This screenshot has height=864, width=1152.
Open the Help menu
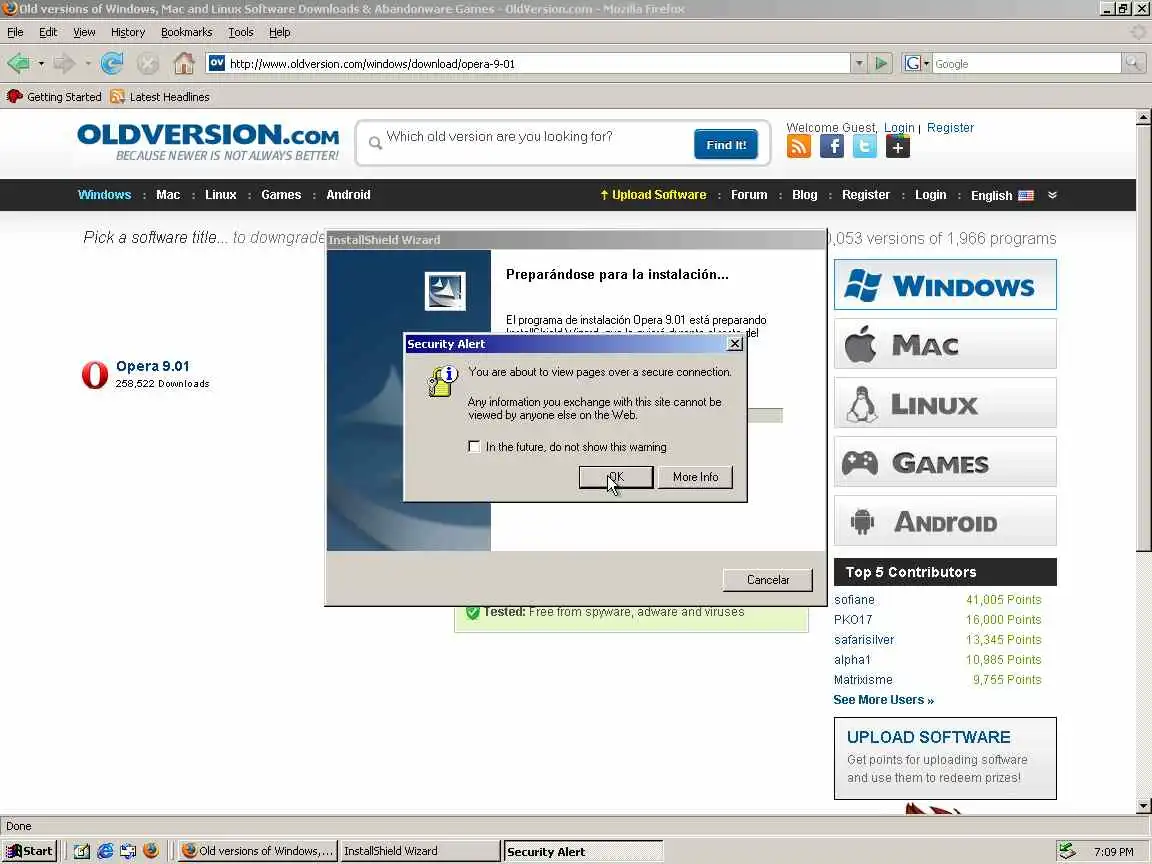280,32
